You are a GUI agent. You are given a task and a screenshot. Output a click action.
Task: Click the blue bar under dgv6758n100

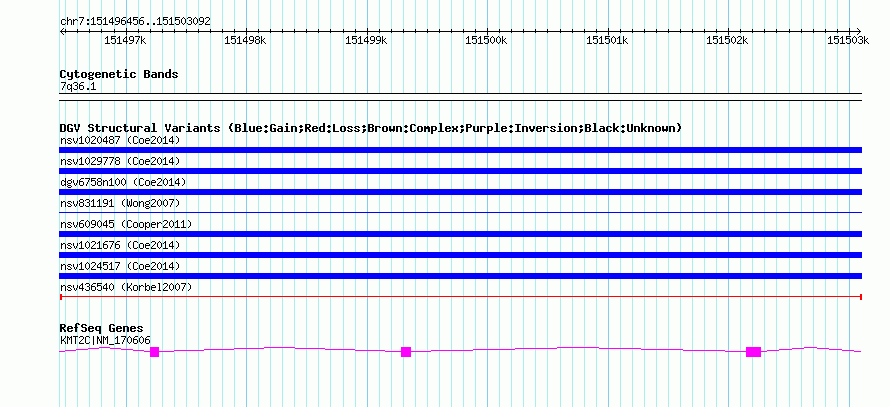pos(460,192)
